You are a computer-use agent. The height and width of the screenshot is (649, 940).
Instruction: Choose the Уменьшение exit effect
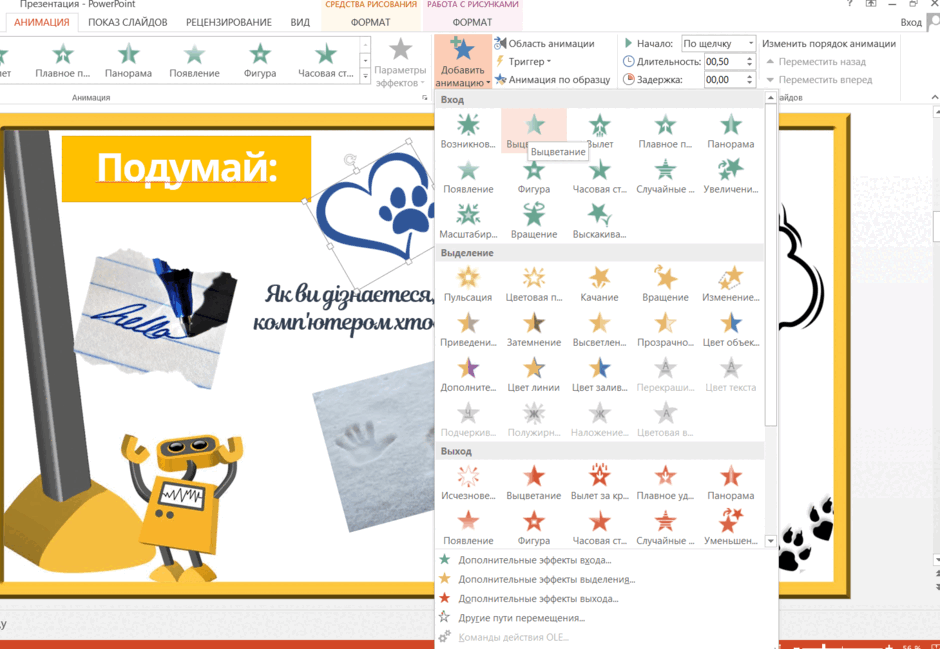tap(730, 528)
